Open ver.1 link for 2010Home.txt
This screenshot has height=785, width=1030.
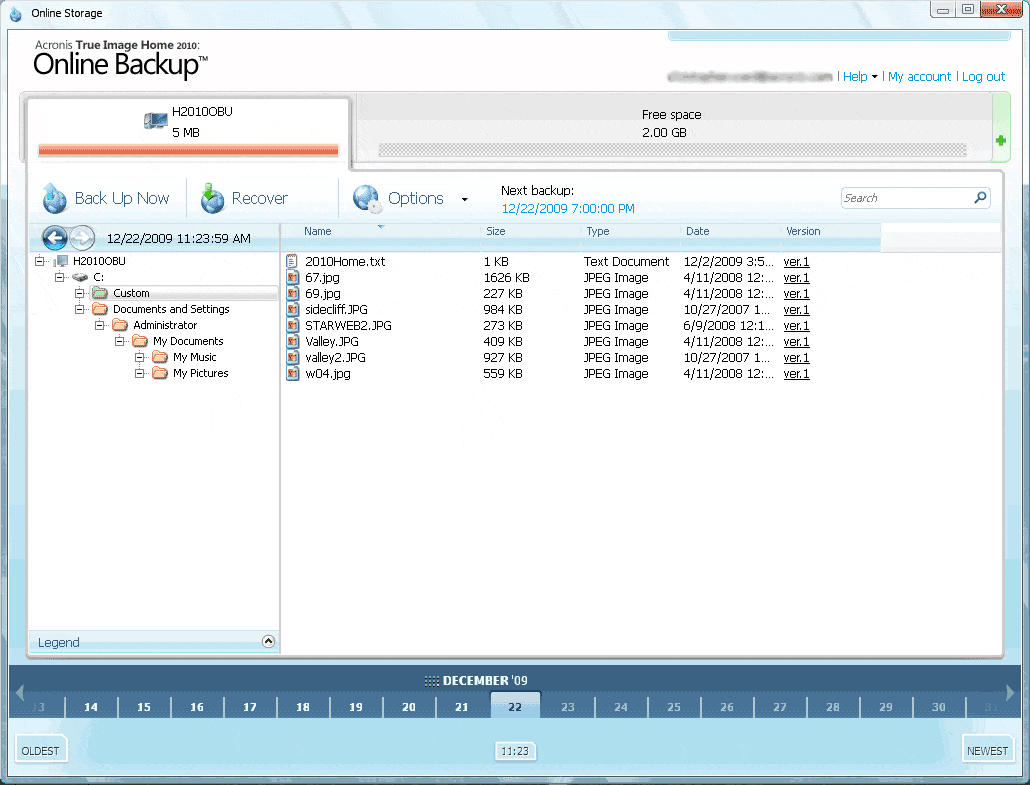(796, 261)
